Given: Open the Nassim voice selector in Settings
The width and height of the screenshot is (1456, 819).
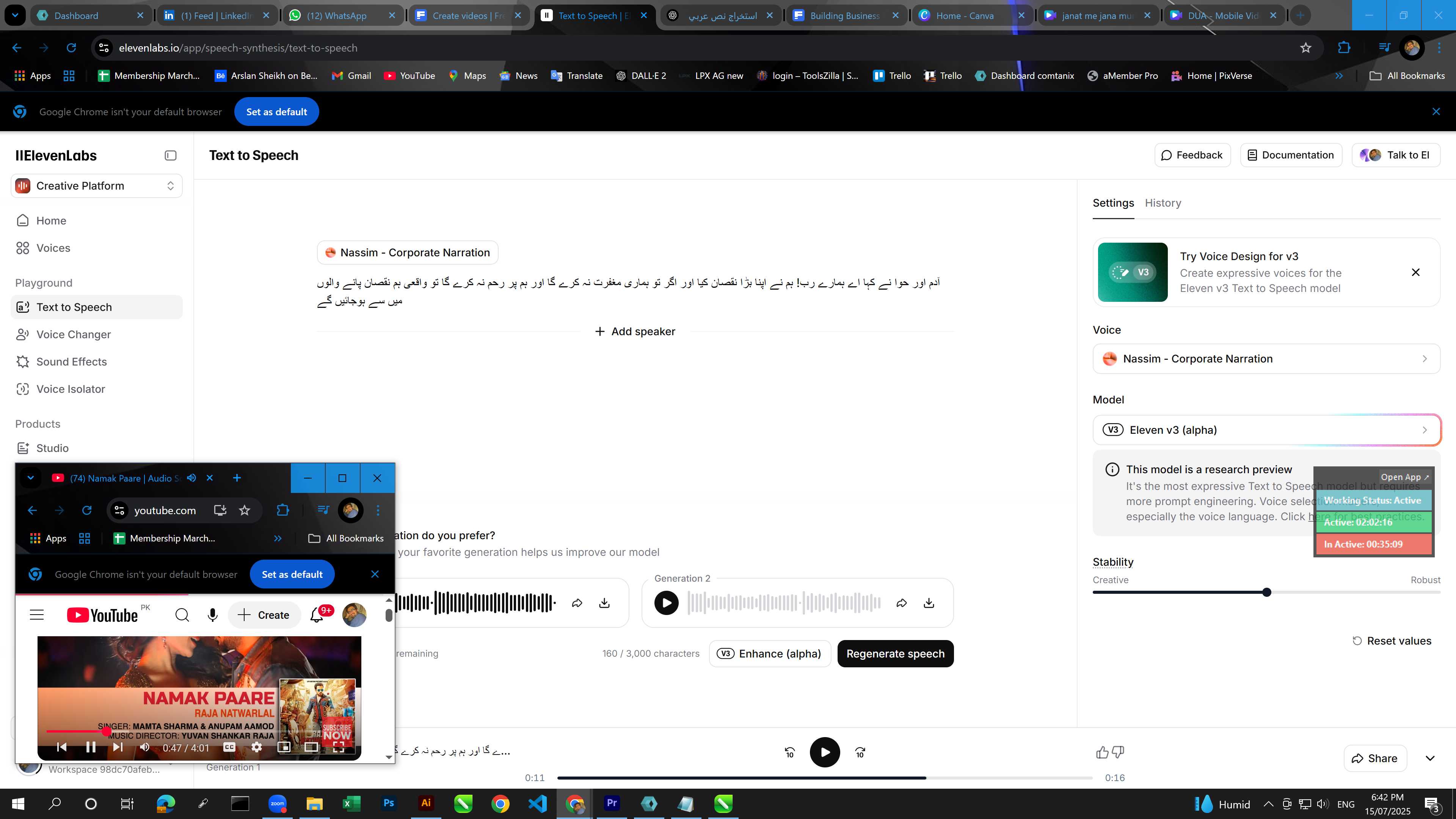Looking at the screenshot, I should [1266, 359].
